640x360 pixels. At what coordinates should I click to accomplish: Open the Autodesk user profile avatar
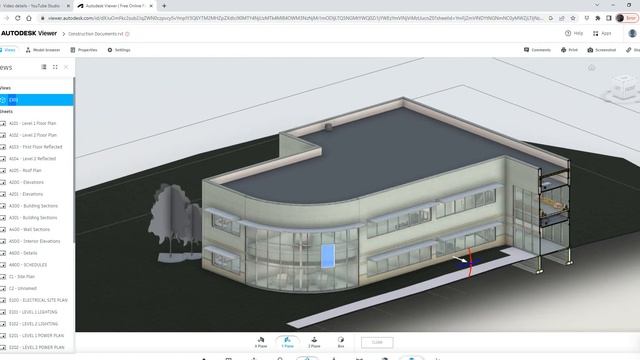coord(632,33)
